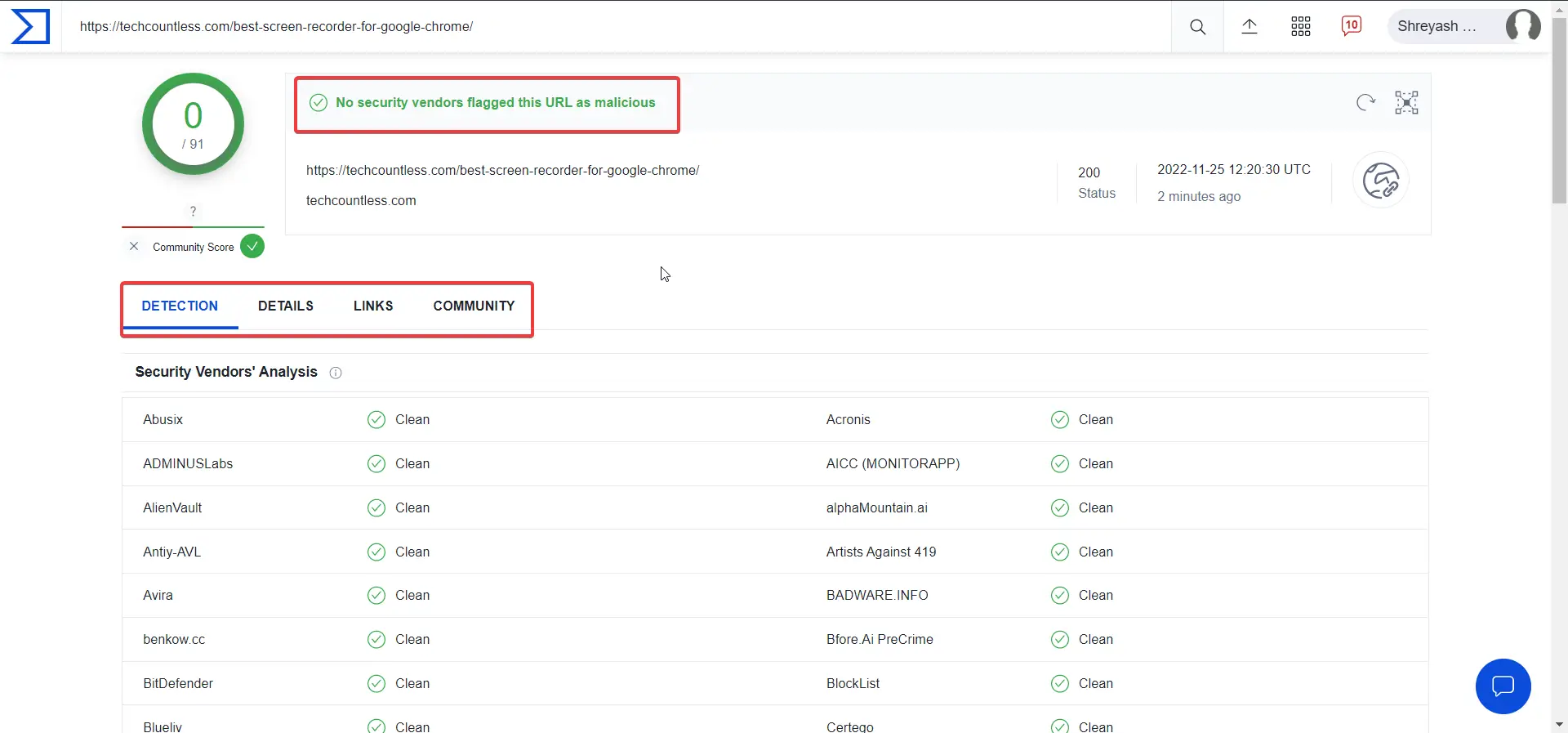1568x733 pixels.
Task: Open the COMMUNITY tab
Action: [474, 306]
